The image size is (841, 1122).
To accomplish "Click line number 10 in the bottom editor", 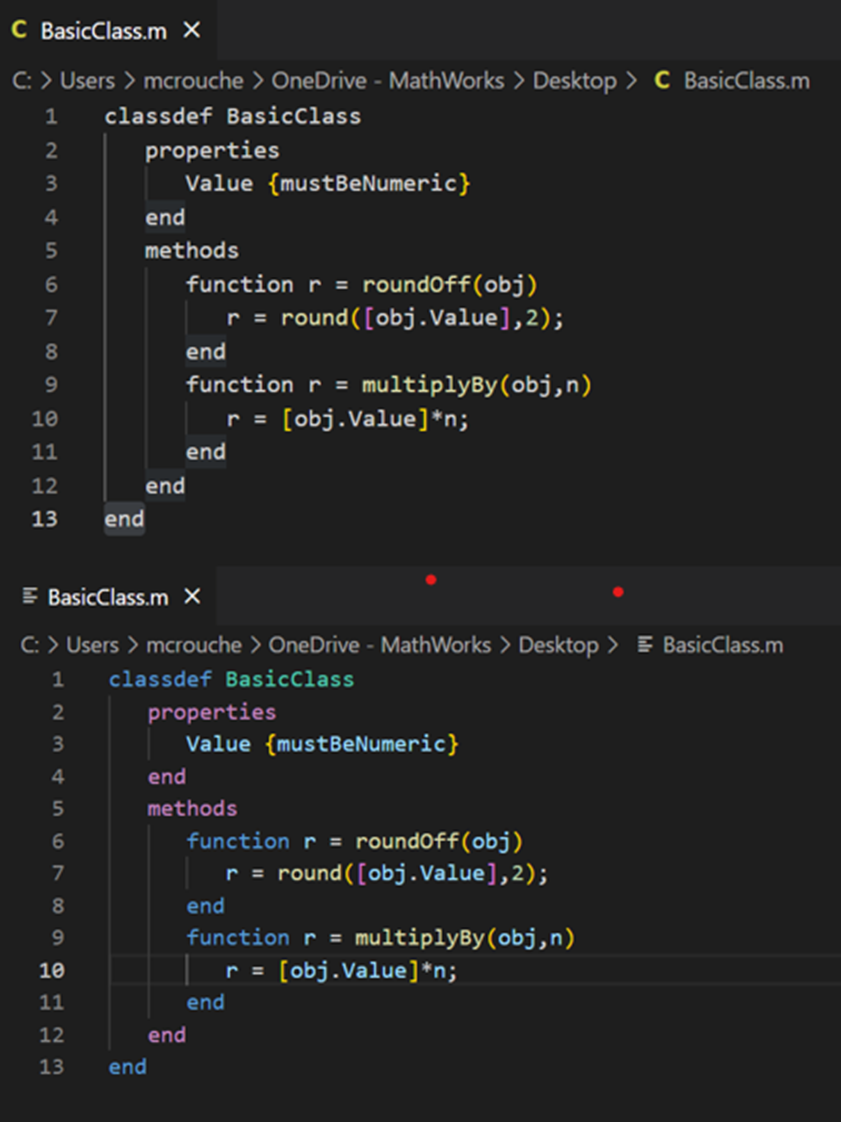I will tap(51, 970).
